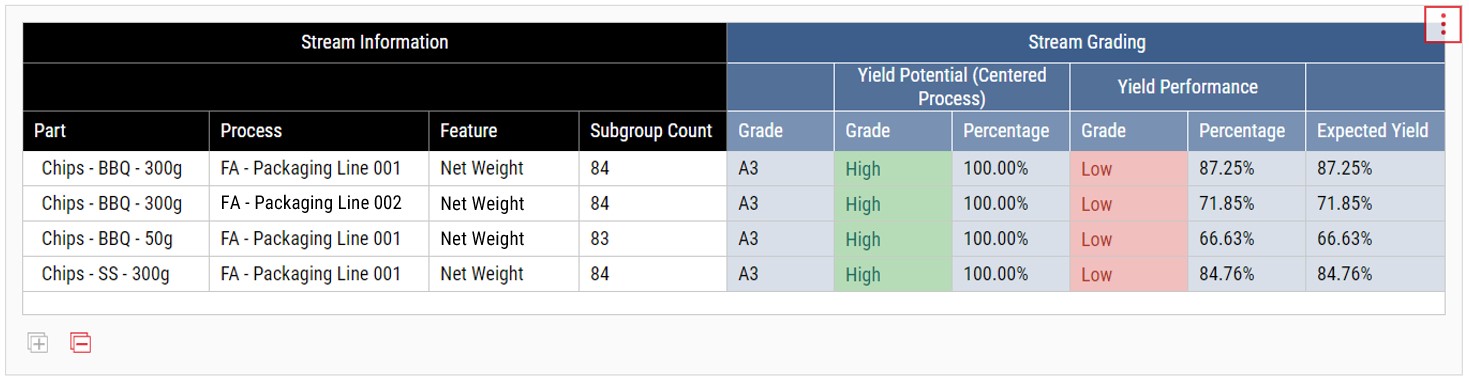Click the Yield Potential (Centered Process) header

tap(952, 87)
